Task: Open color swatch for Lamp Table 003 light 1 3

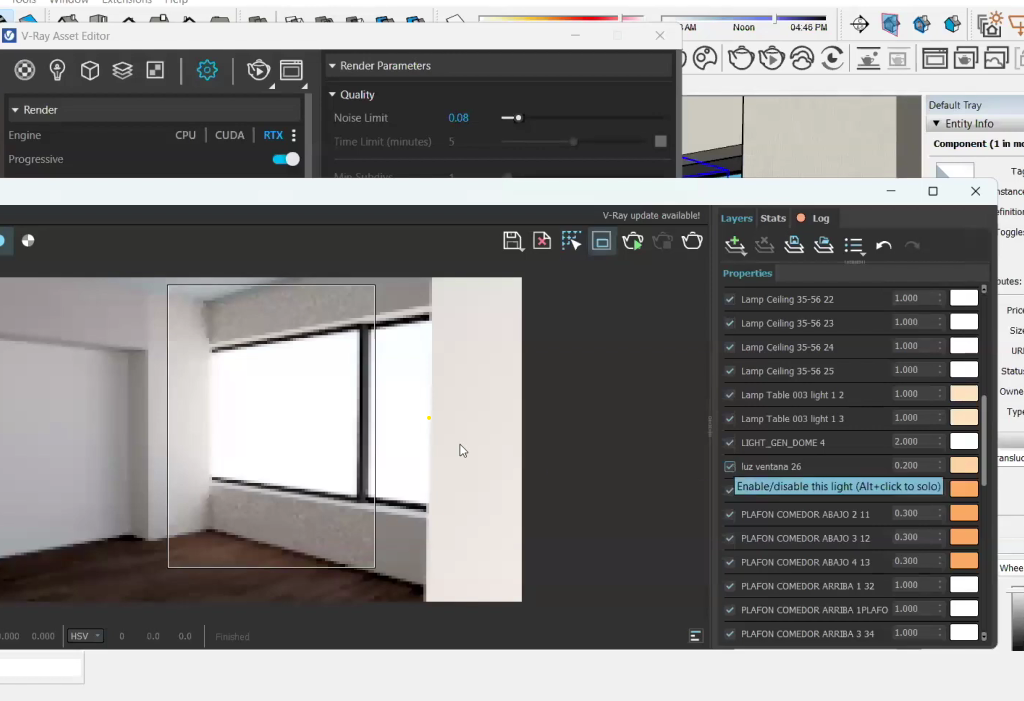Action: click(x=964, y=417)
